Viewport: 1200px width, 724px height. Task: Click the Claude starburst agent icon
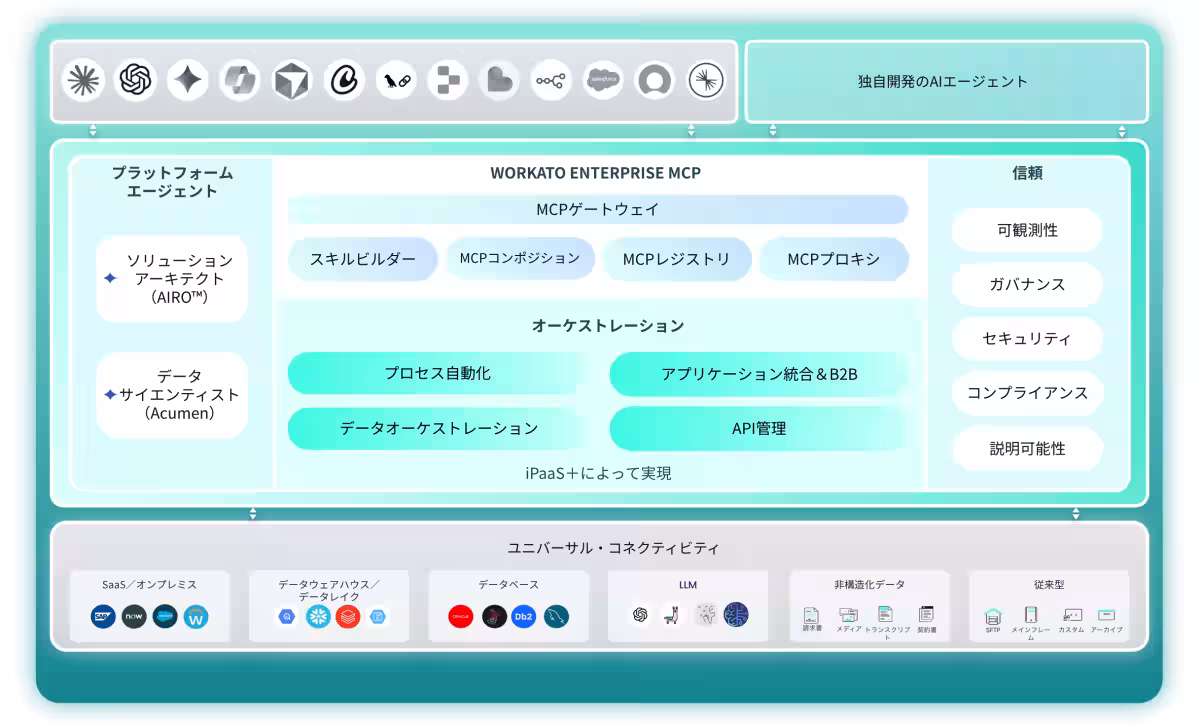84,80
